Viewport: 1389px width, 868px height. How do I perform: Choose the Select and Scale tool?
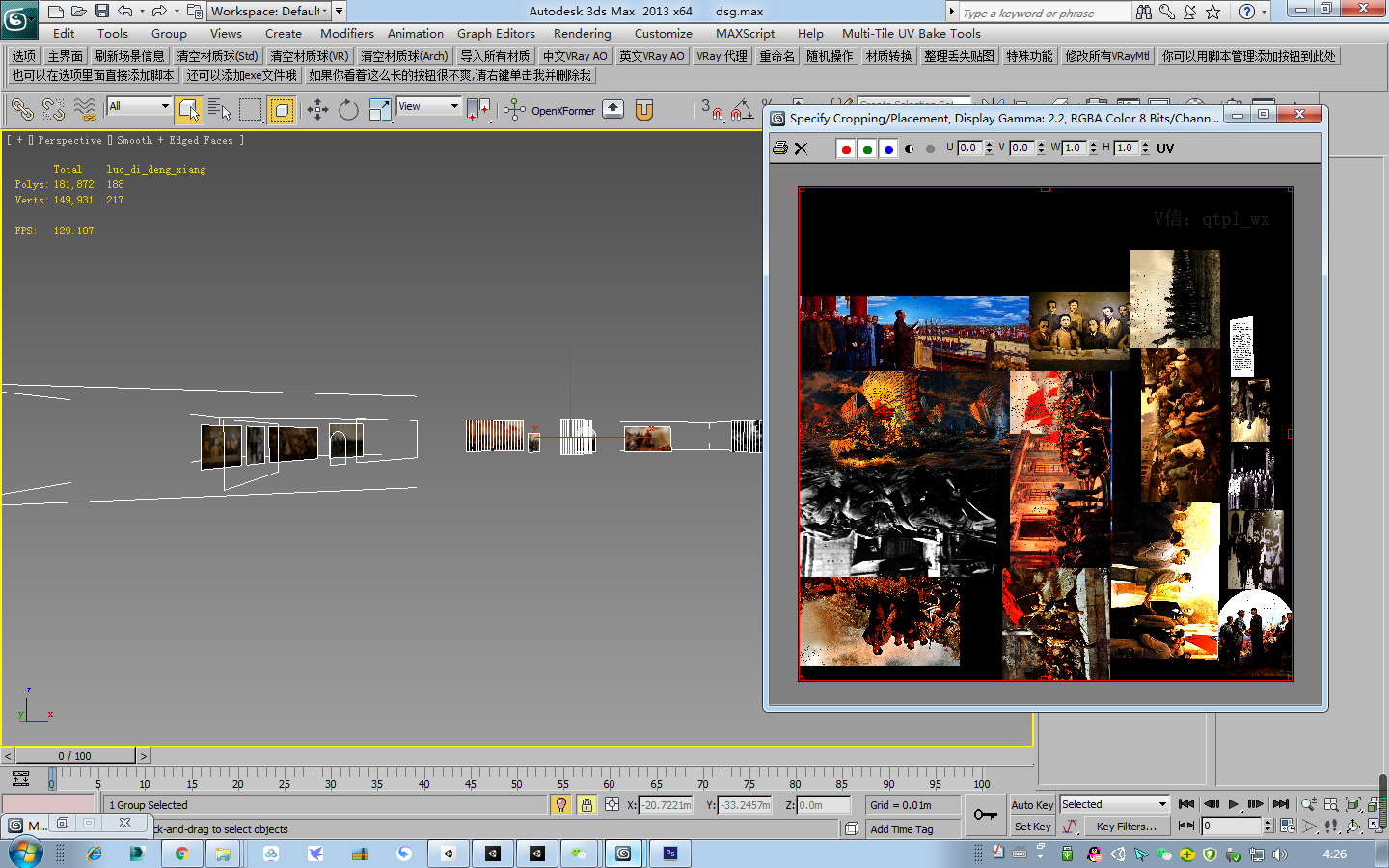380,110
